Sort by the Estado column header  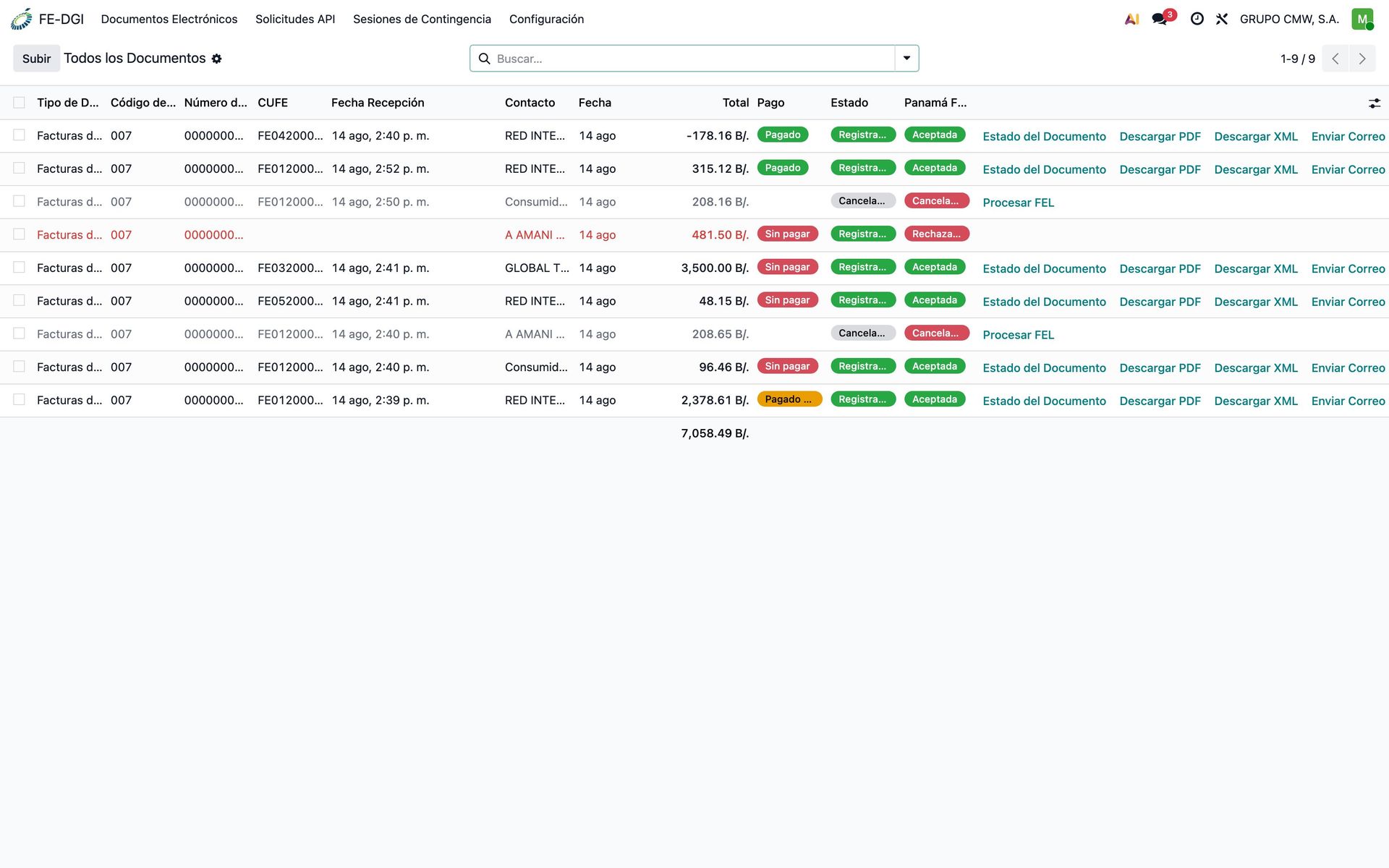tap(849, 103)
